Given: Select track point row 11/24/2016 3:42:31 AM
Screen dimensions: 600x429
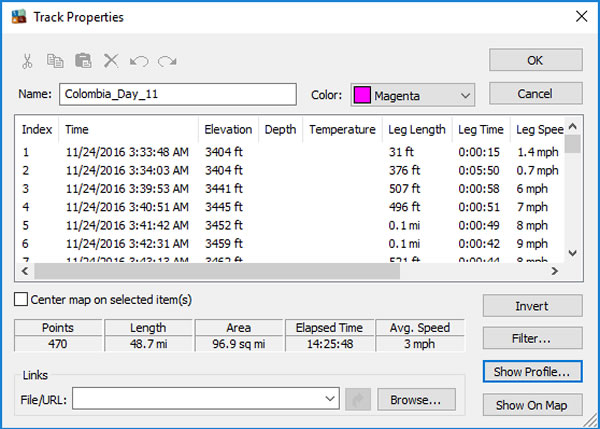Looking at the screenshot, I should [290, 244].
